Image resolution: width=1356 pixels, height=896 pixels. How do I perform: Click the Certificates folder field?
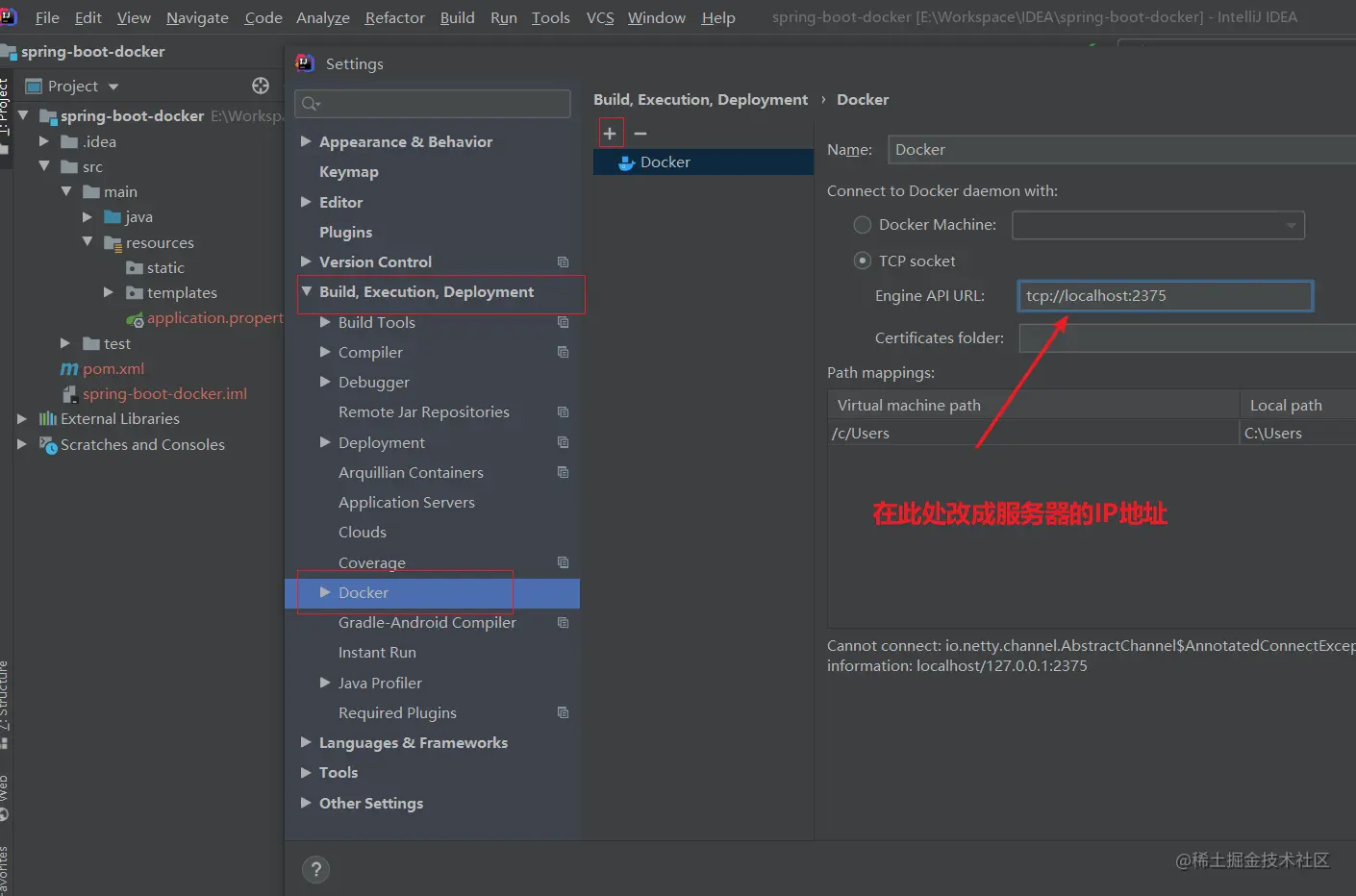pos(1187,338)
